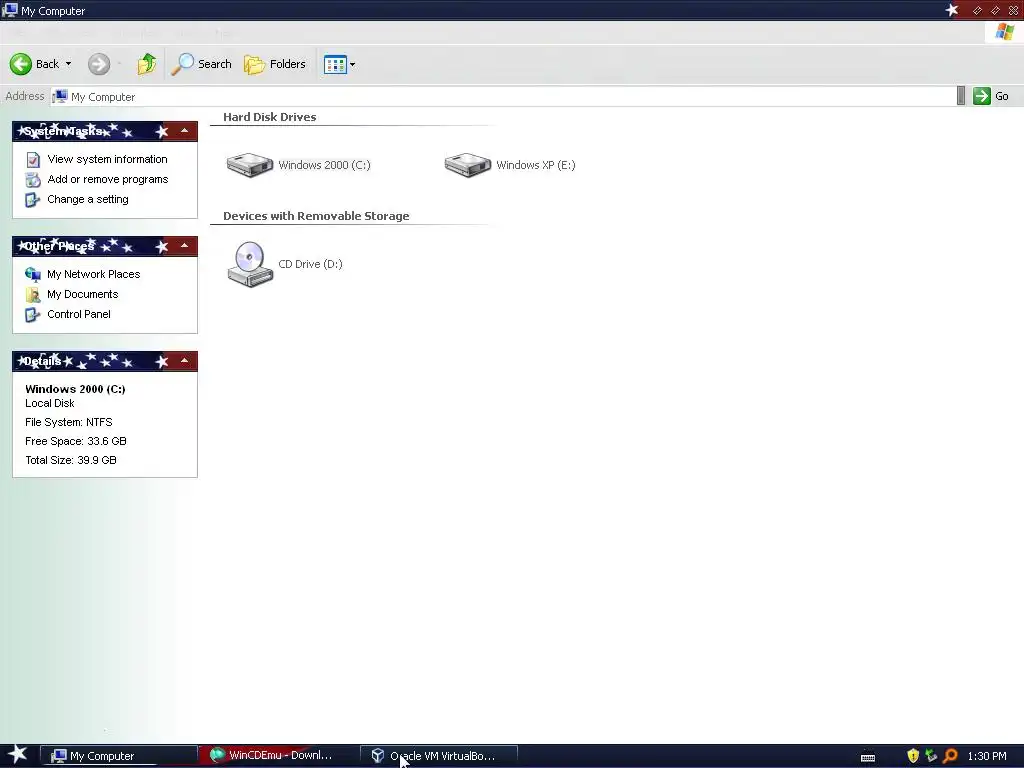Click 'File System: NTFS' in Details

point(69,423)
